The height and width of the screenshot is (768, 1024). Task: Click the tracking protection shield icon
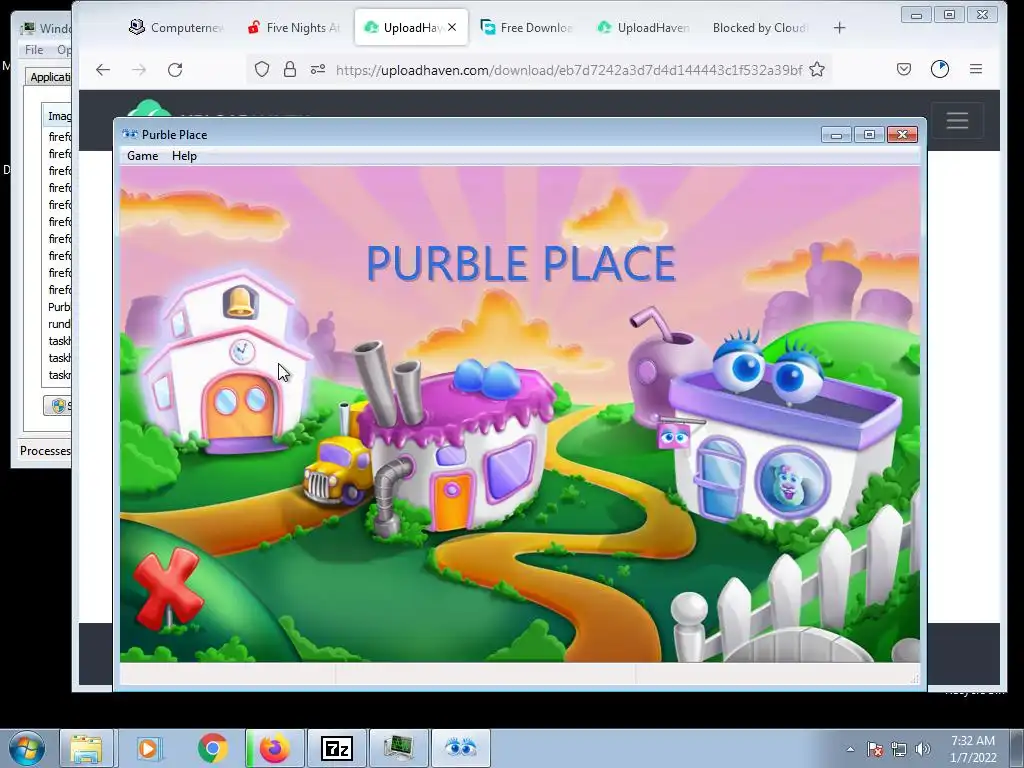coord(262,69)
